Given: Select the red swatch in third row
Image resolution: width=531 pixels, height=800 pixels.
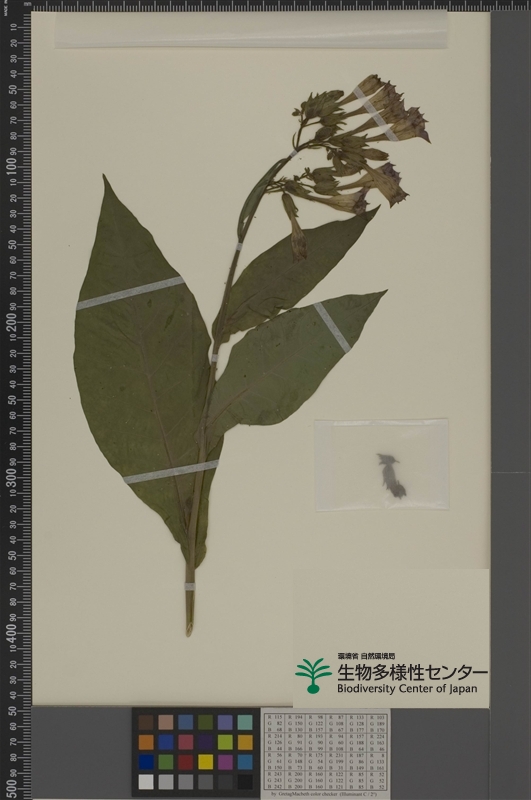Looking at the screenshot, I should (185, 762).
